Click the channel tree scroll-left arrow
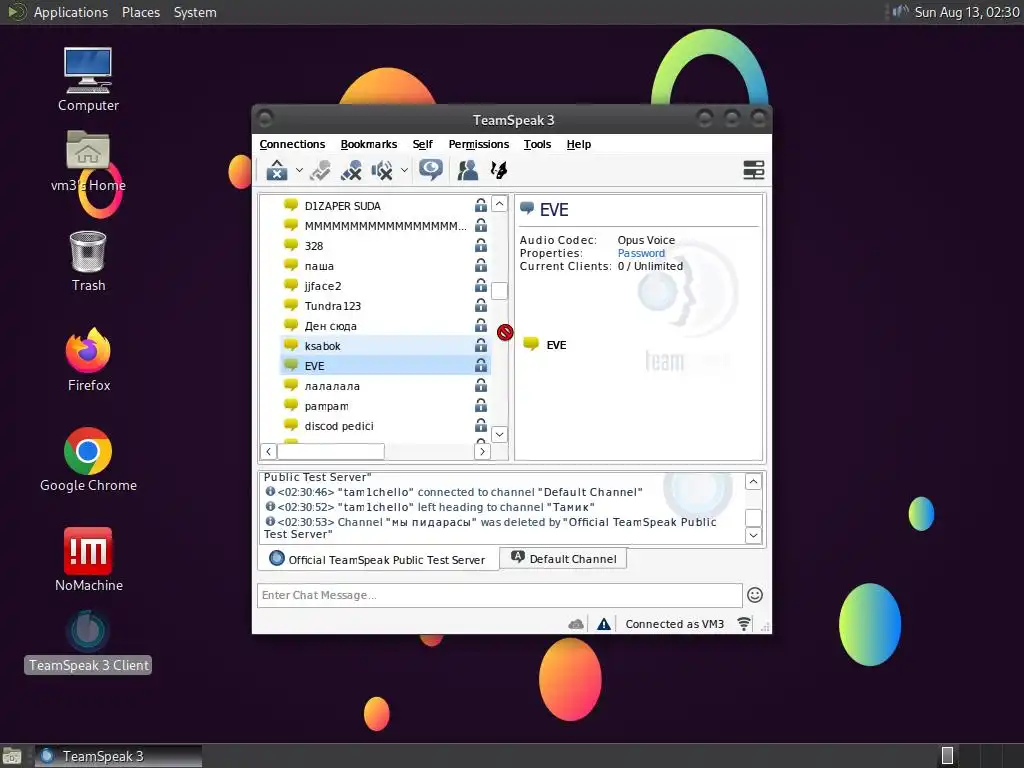 [268, 451]
